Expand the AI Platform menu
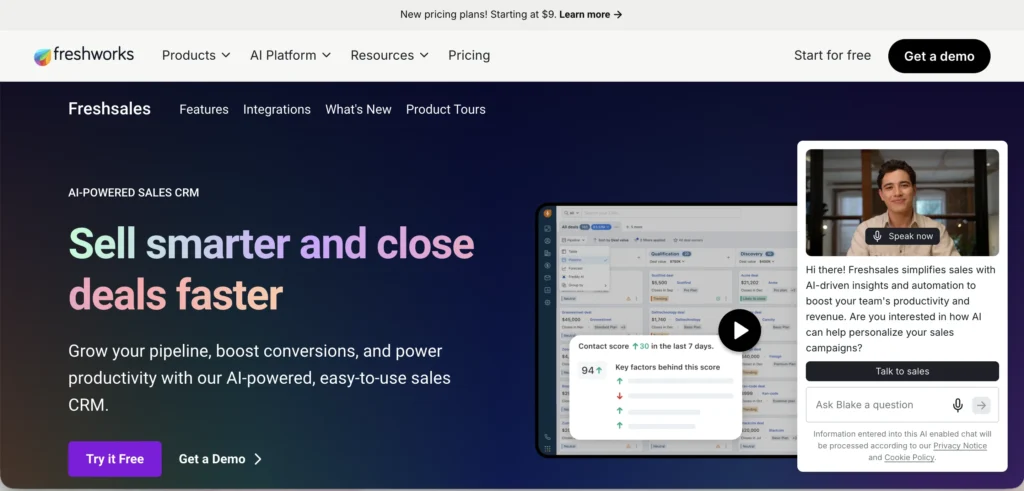 [x=290, y=55]
